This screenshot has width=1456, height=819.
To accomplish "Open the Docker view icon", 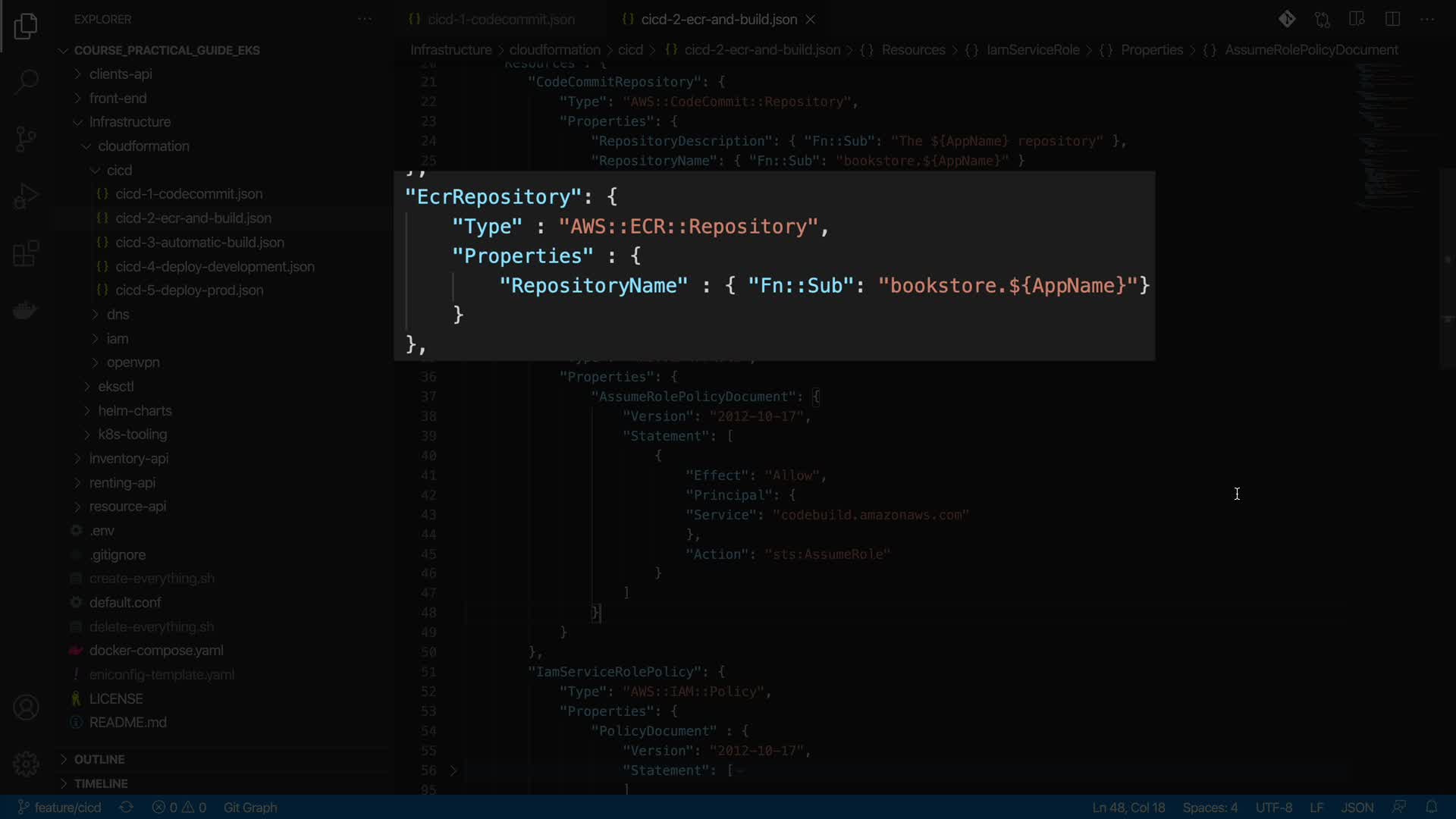I will tap(26, 310).
